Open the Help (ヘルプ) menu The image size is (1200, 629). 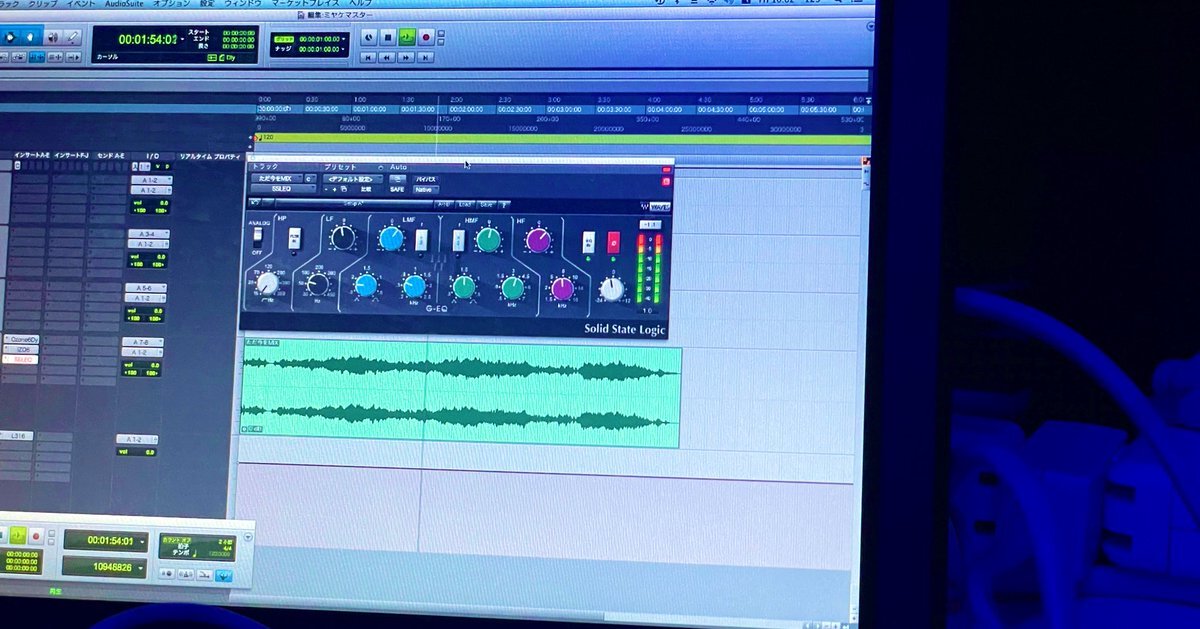coord(360,3)
